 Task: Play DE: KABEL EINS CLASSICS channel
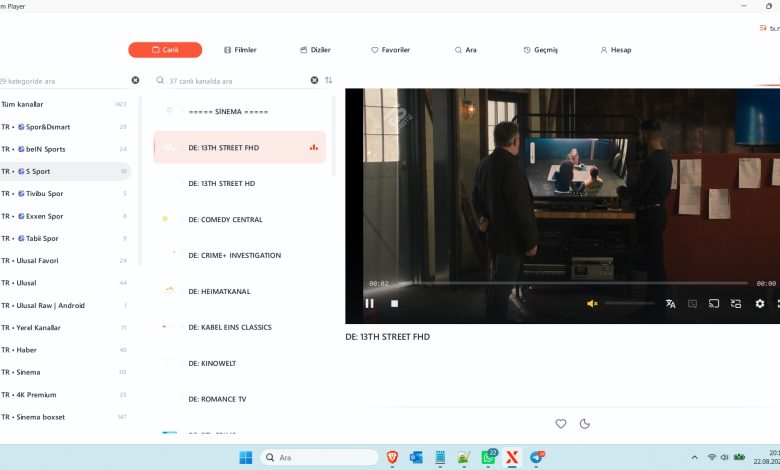tap(239, 327)
